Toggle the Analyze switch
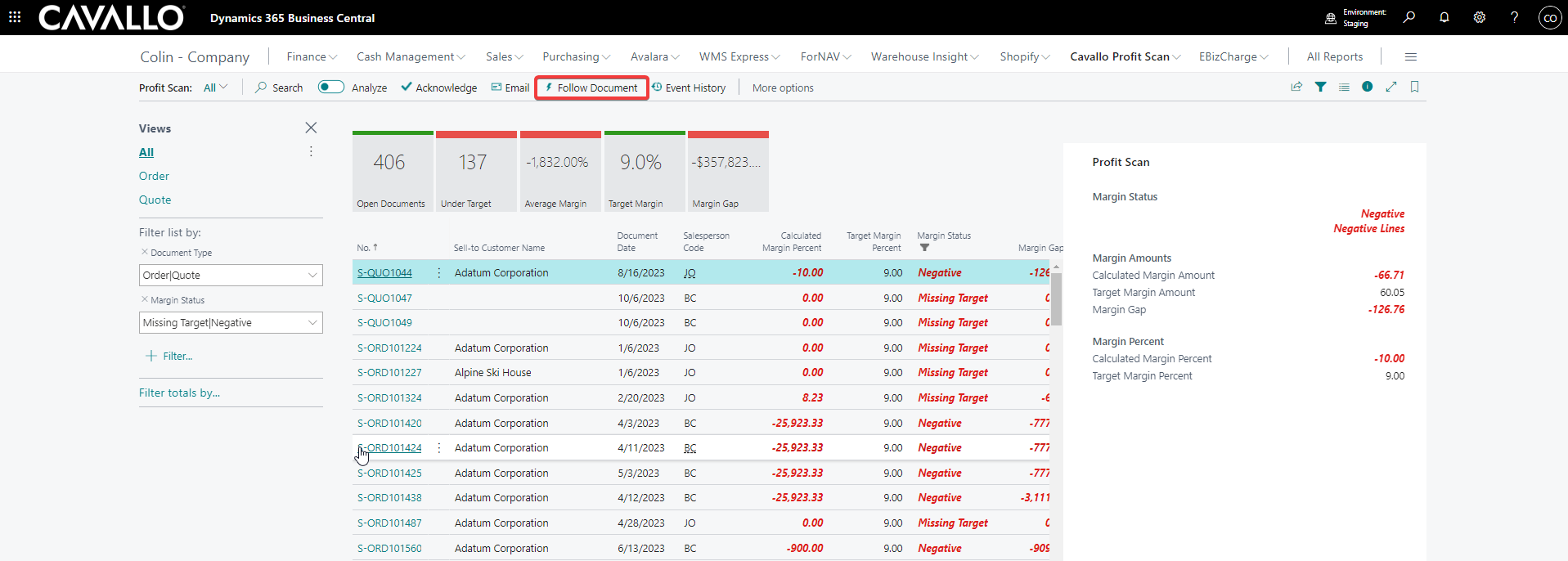Viewport: 1568px width, 561px height. [331, 87]
